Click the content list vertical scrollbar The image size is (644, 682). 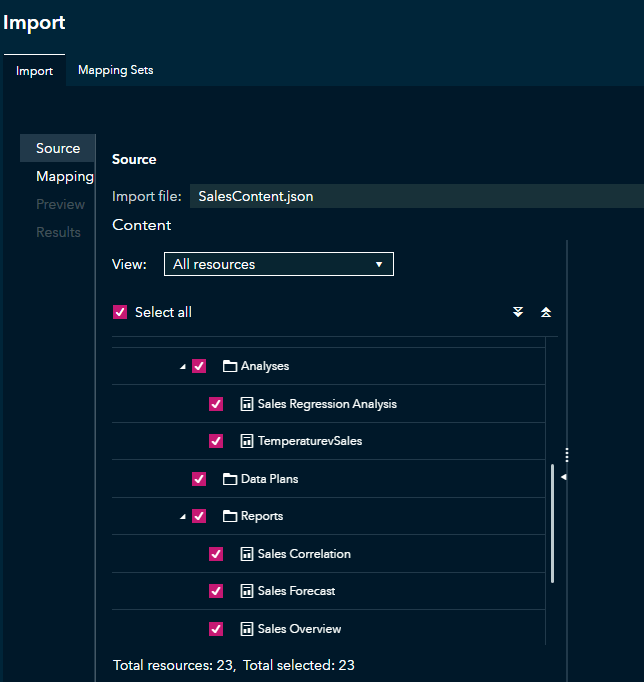click(x=552, y=523)
